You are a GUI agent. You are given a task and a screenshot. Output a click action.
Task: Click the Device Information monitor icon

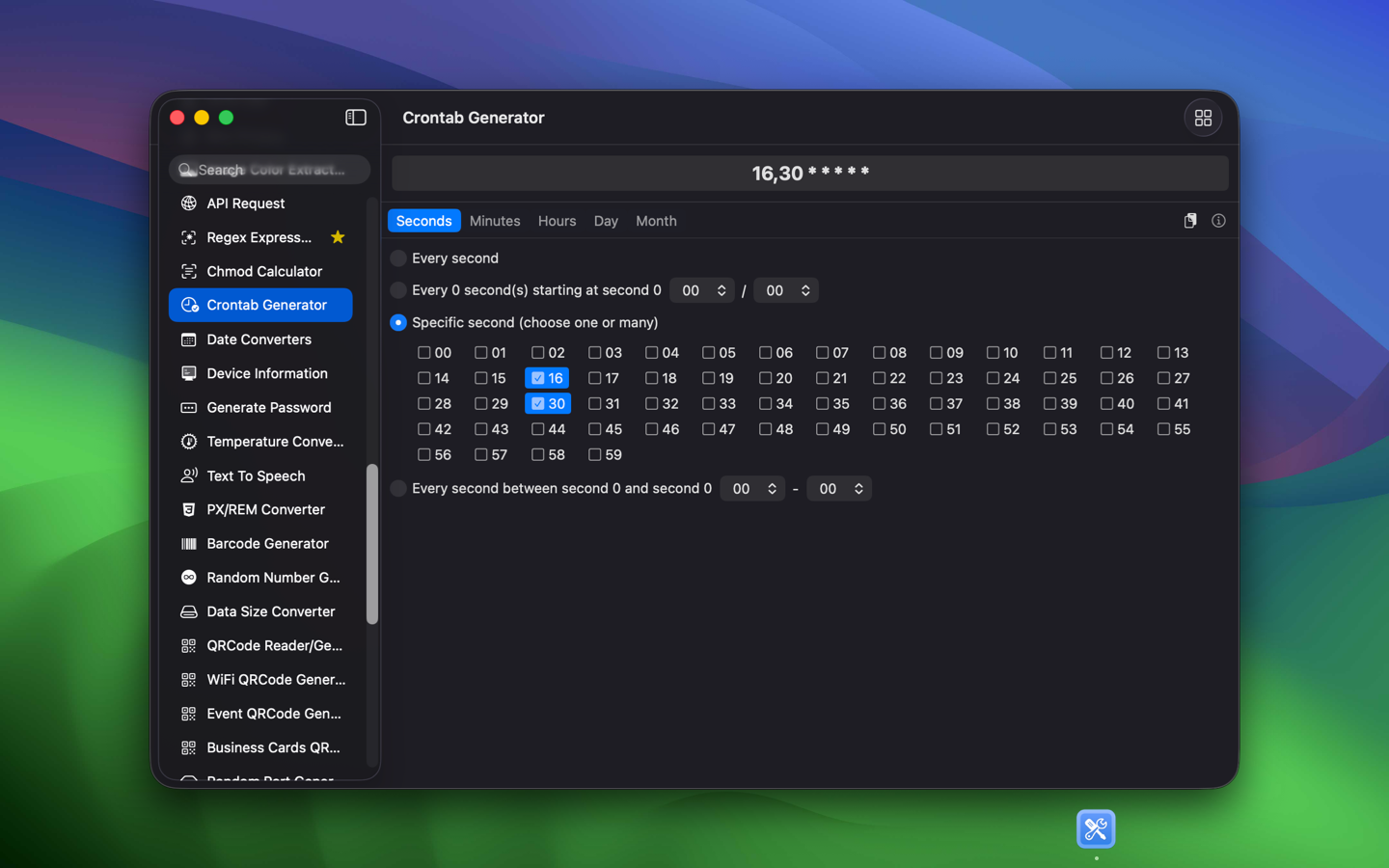(x=189, y=373)
